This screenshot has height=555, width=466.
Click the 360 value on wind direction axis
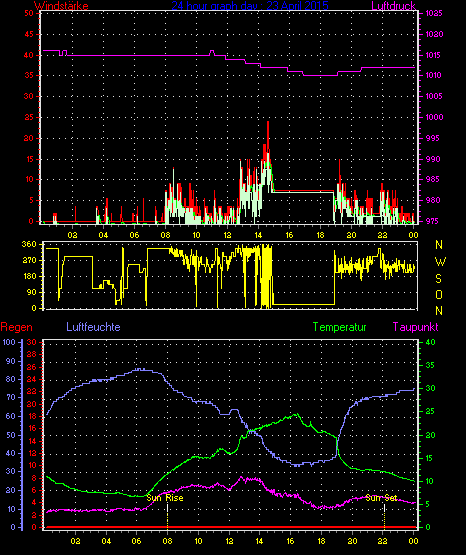click(x=29, y=245)
